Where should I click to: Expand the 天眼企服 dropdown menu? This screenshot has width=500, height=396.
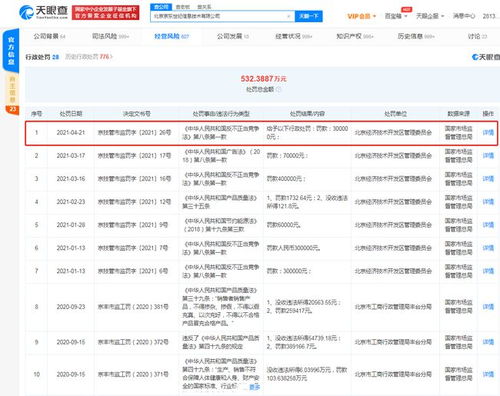pyautogui.click(x=430, y=16)
